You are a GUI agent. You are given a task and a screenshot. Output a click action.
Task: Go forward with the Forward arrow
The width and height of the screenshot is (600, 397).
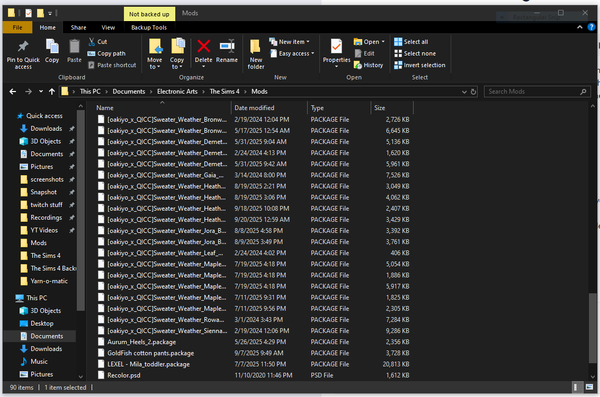coord(28,91)
